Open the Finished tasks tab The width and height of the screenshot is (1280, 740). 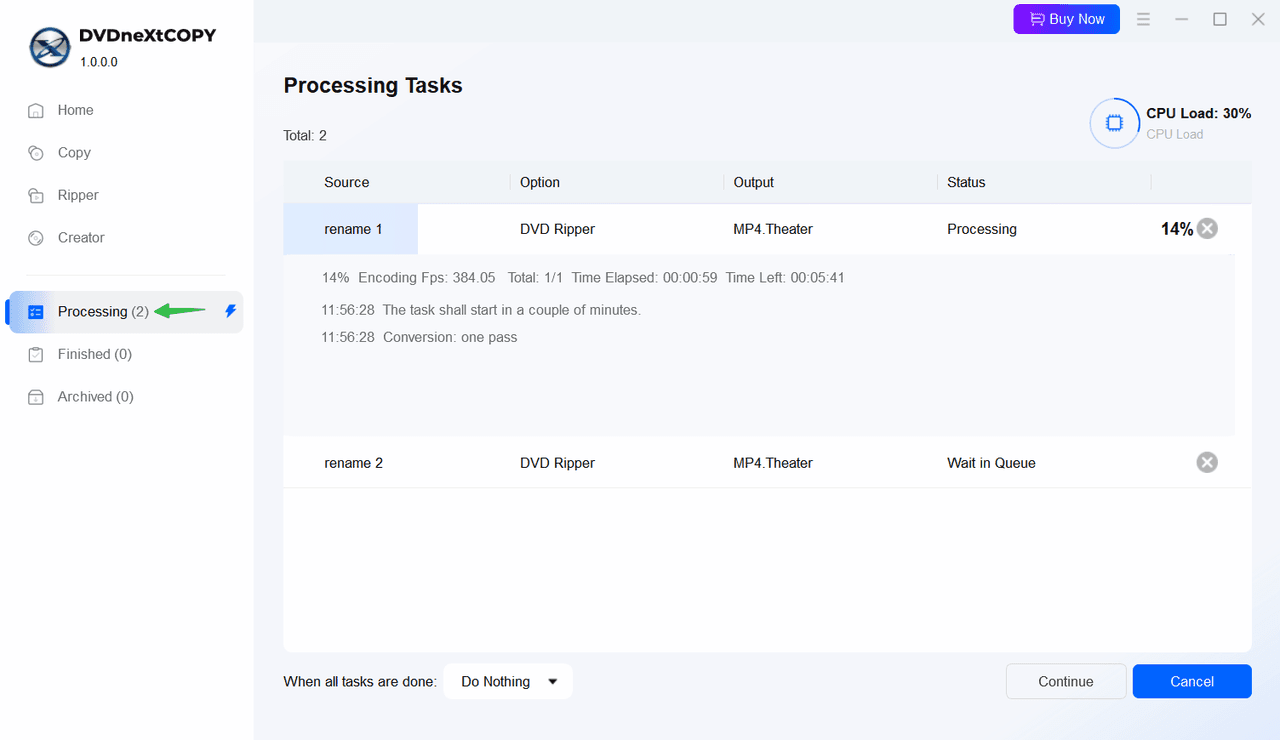point(94,354)
